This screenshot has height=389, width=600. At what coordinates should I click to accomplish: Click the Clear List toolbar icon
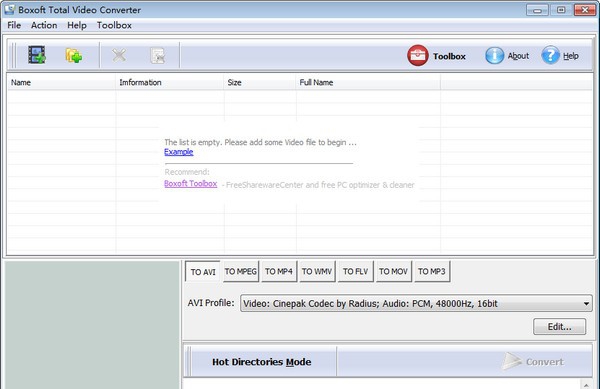[x=157, y=56]
